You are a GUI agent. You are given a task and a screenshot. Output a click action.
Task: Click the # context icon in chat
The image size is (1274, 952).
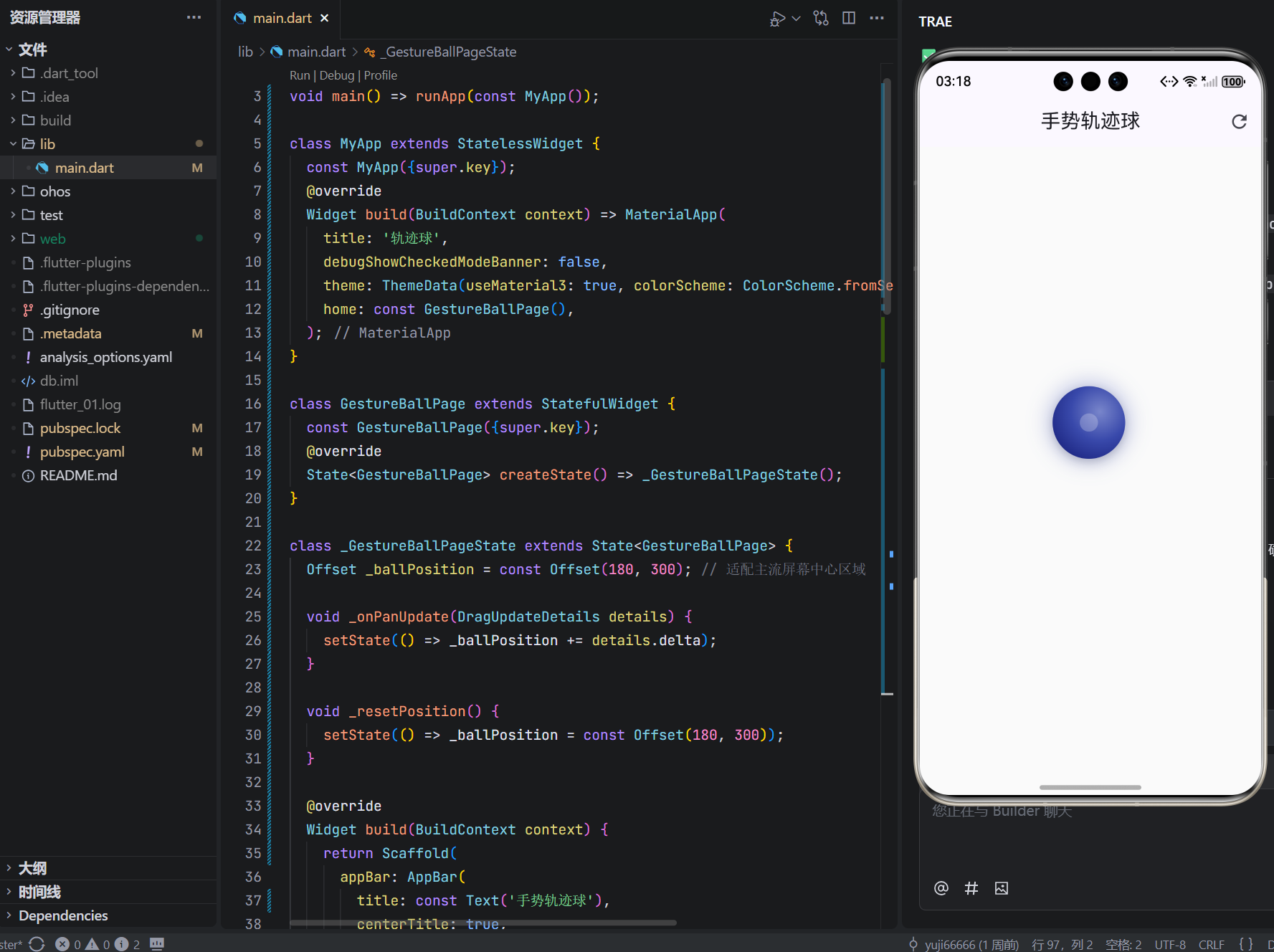[x=971, y=888]
